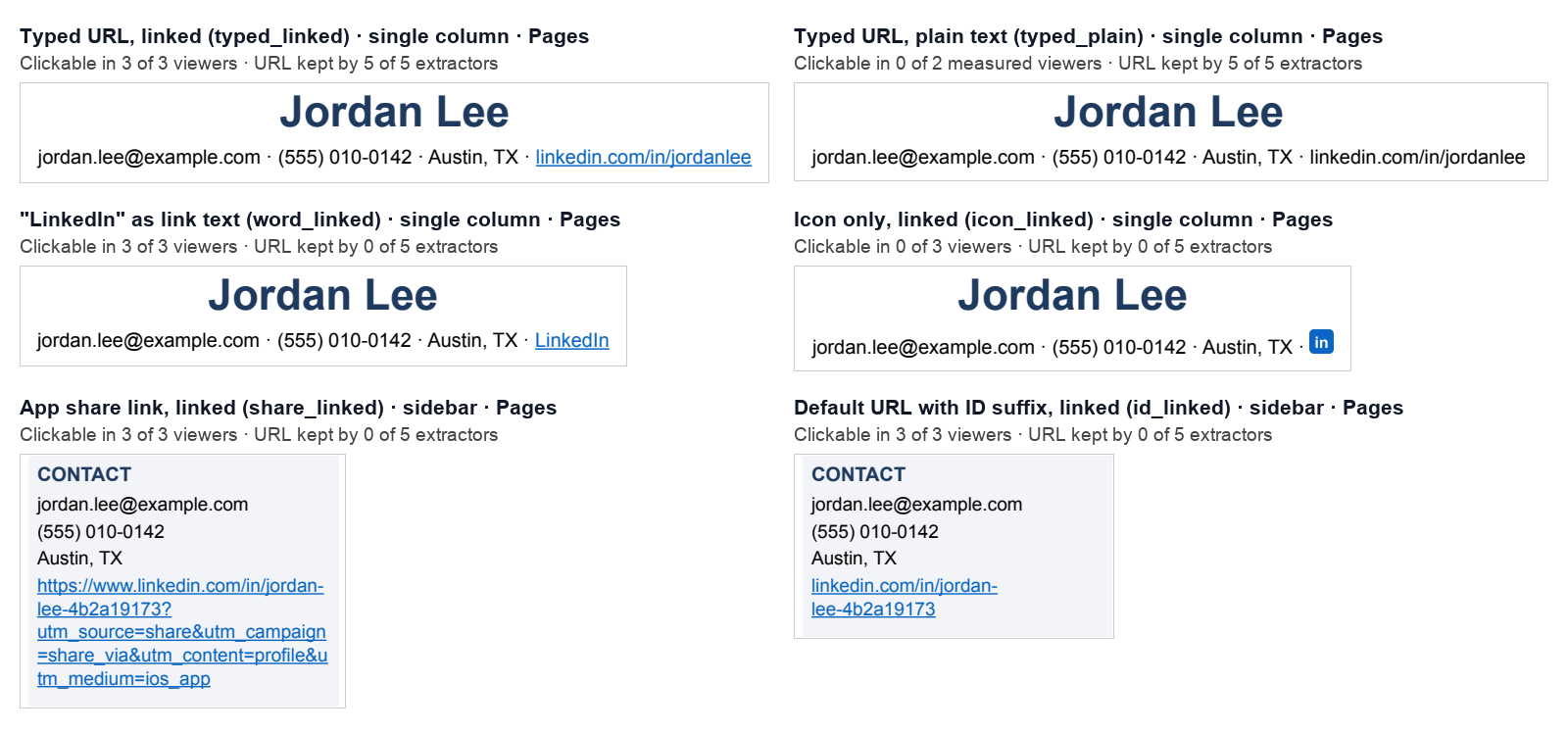The height and width of the screenshot is (732, 1568).
Task: Click the blue LinkedIn icon after Austin, TX
Action: [1321, 342]
